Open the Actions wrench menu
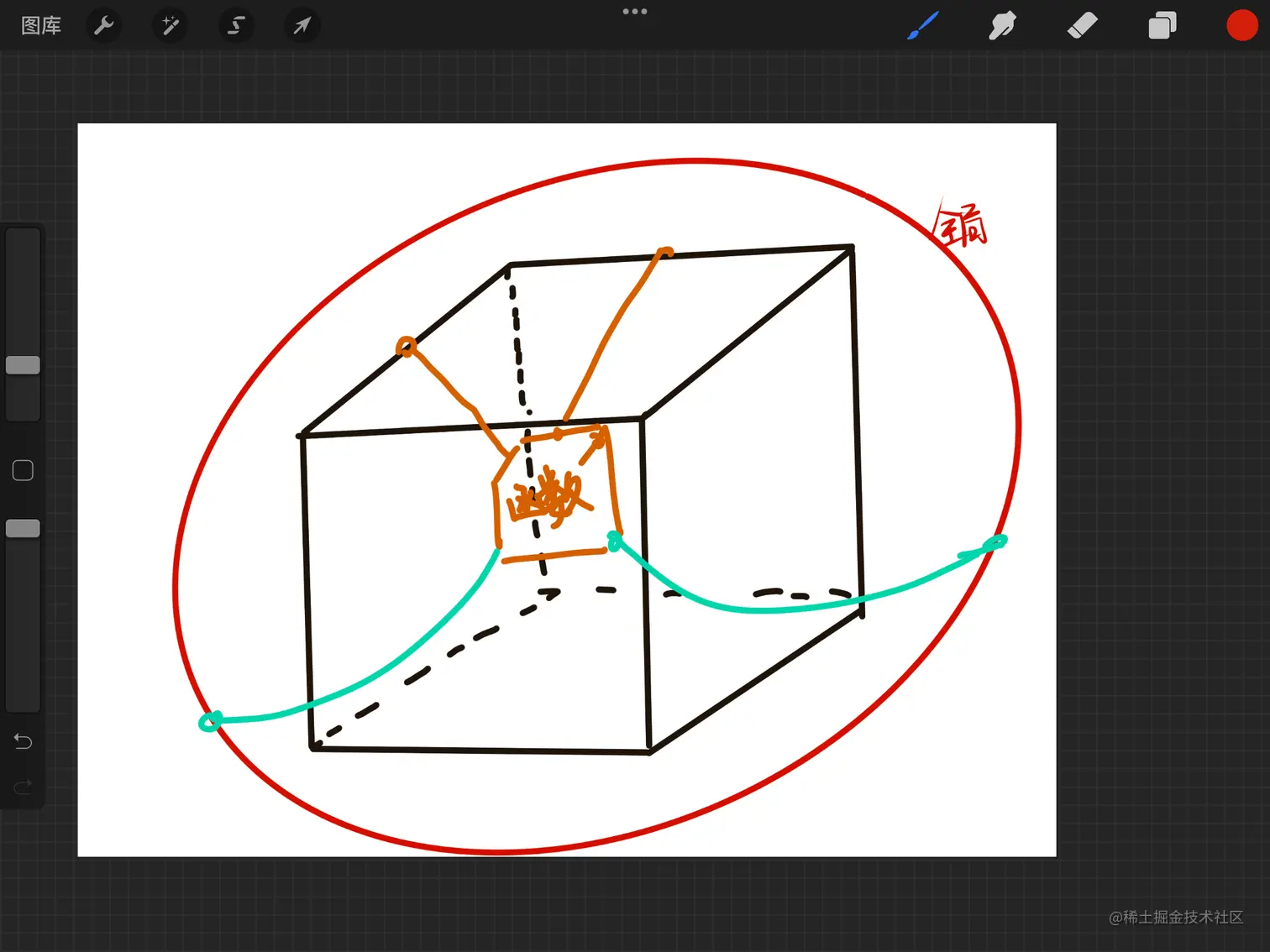Viewport: 1270px width, 952px height. tap(104, 25)
